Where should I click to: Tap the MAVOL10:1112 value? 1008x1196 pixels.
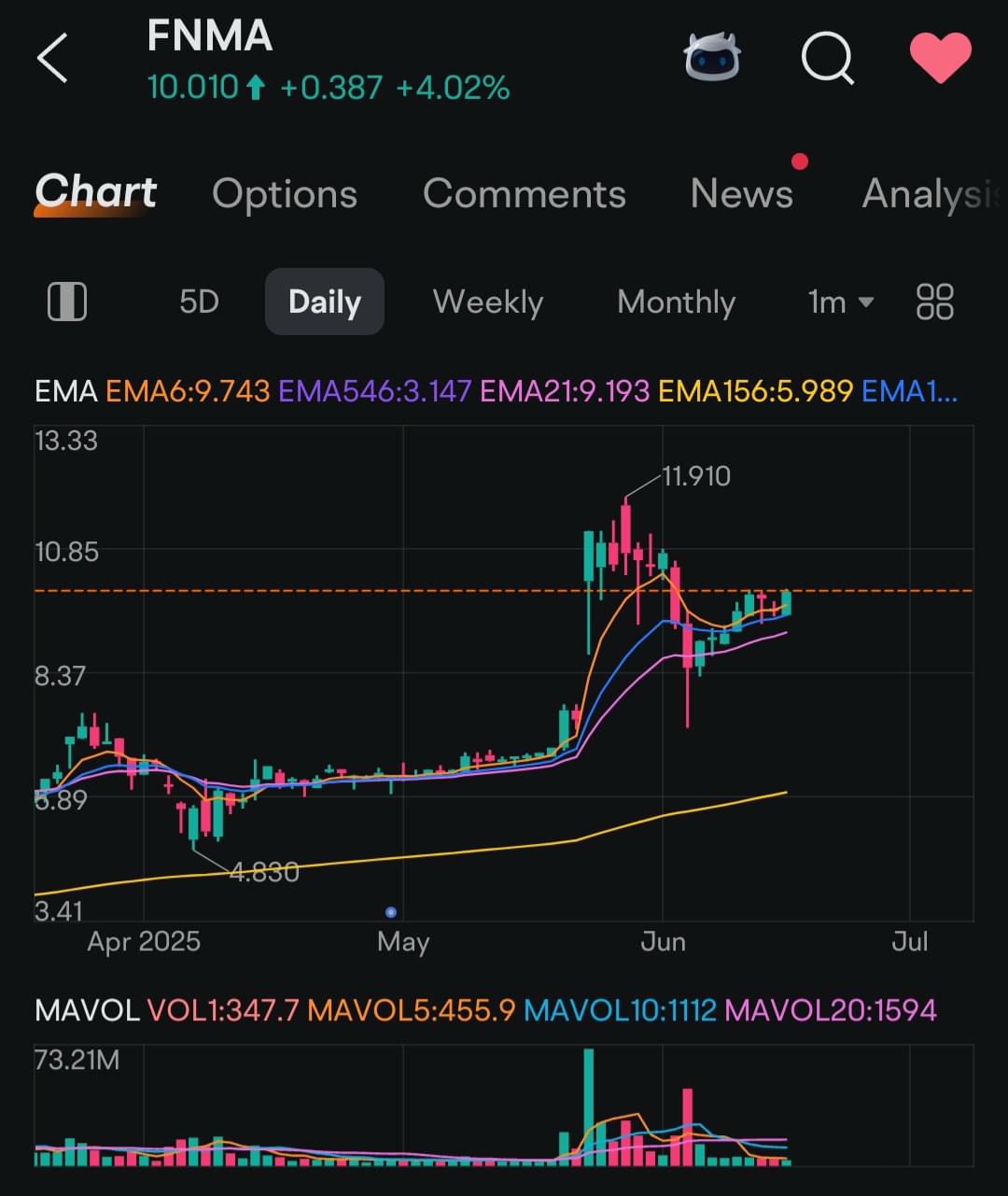point(620,1009)
